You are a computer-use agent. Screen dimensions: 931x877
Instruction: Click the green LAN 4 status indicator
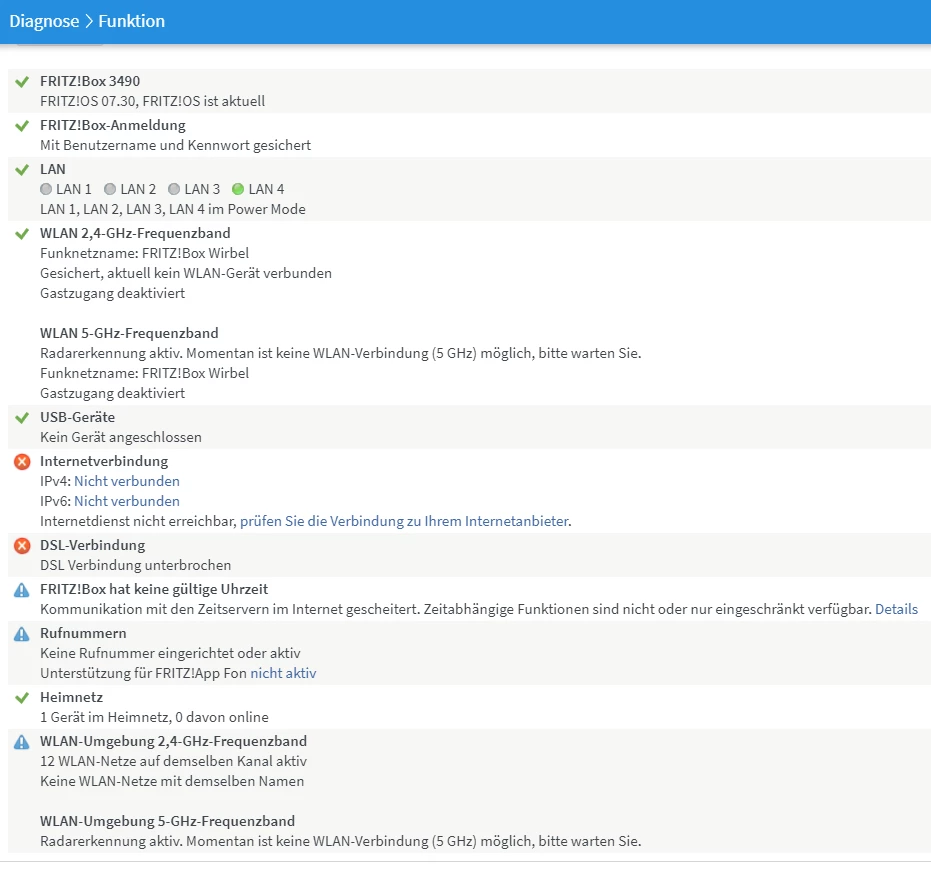(238, 189)
